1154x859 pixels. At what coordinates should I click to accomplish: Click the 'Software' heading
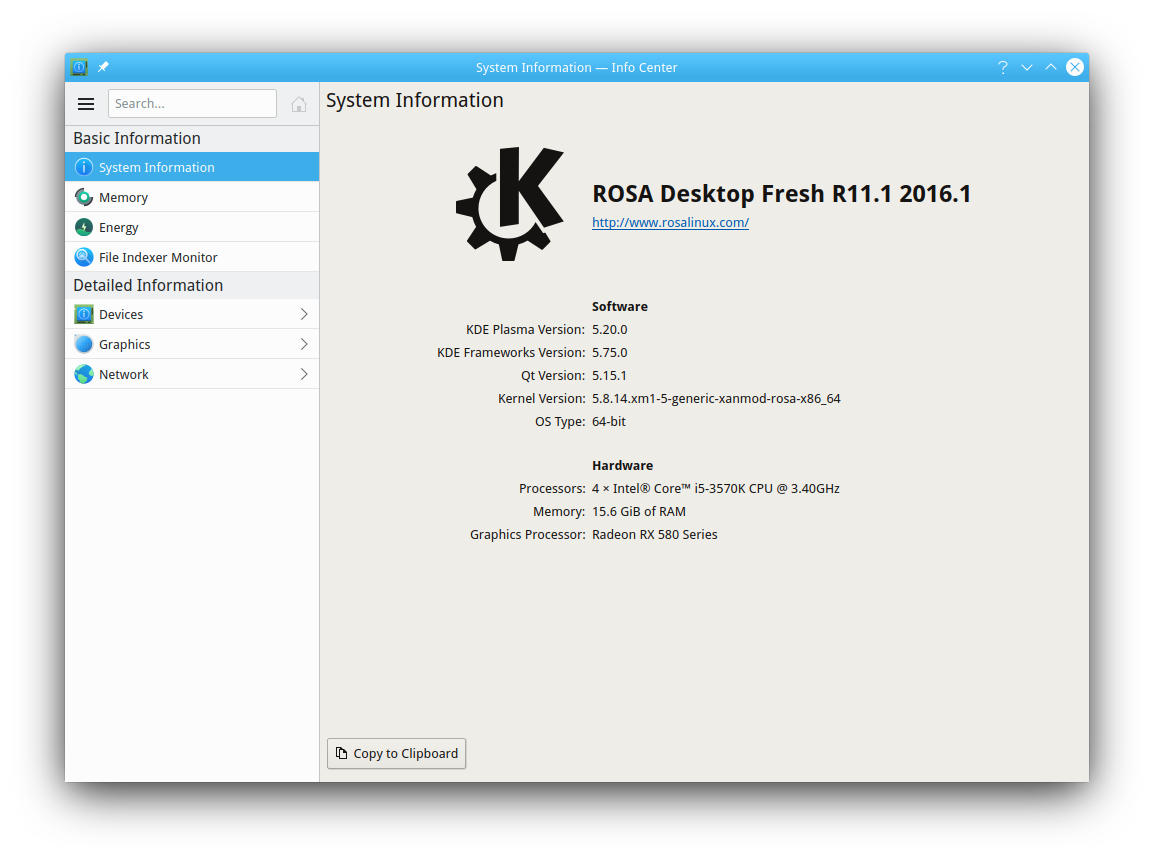620,306
